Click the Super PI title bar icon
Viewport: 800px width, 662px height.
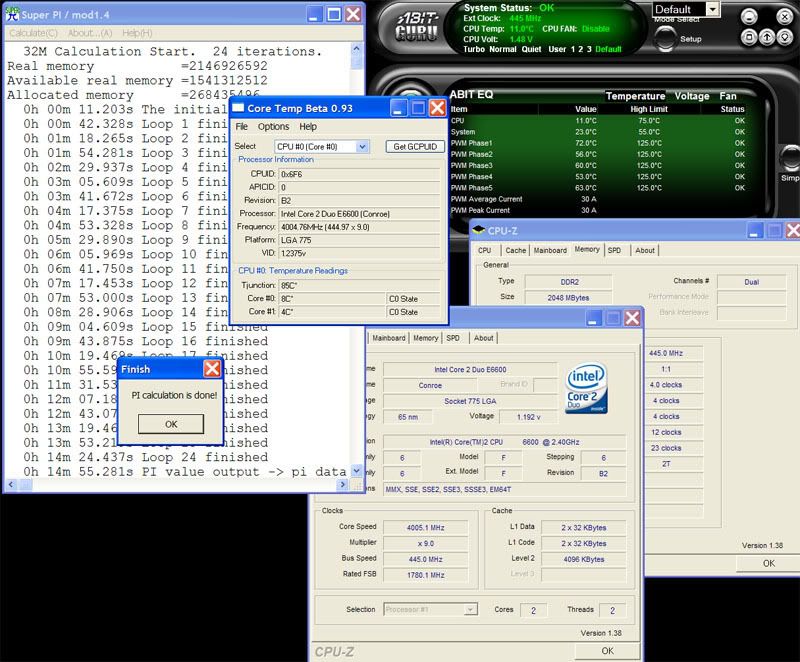tap(12, 14)
